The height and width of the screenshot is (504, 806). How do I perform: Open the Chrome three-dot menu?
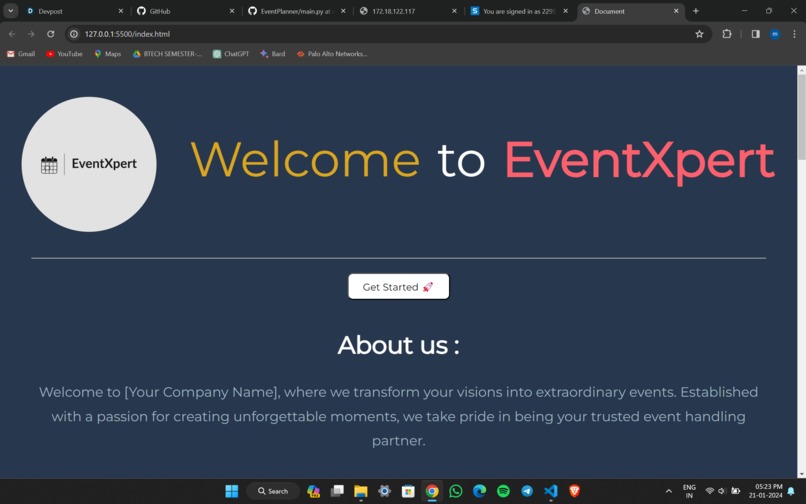coord(794,34)
